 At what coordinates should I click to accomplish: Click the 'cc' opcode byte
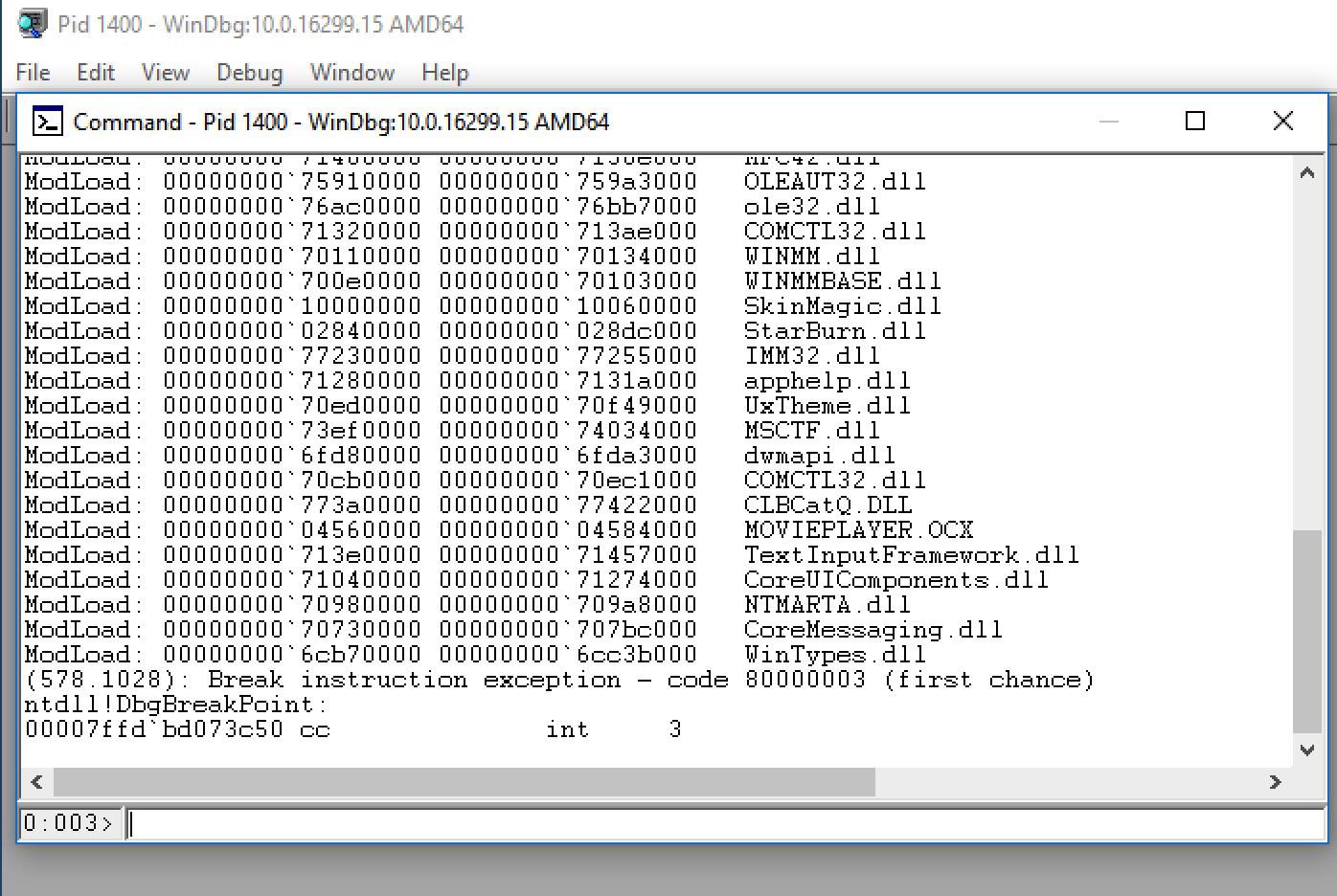click(314, 729)
